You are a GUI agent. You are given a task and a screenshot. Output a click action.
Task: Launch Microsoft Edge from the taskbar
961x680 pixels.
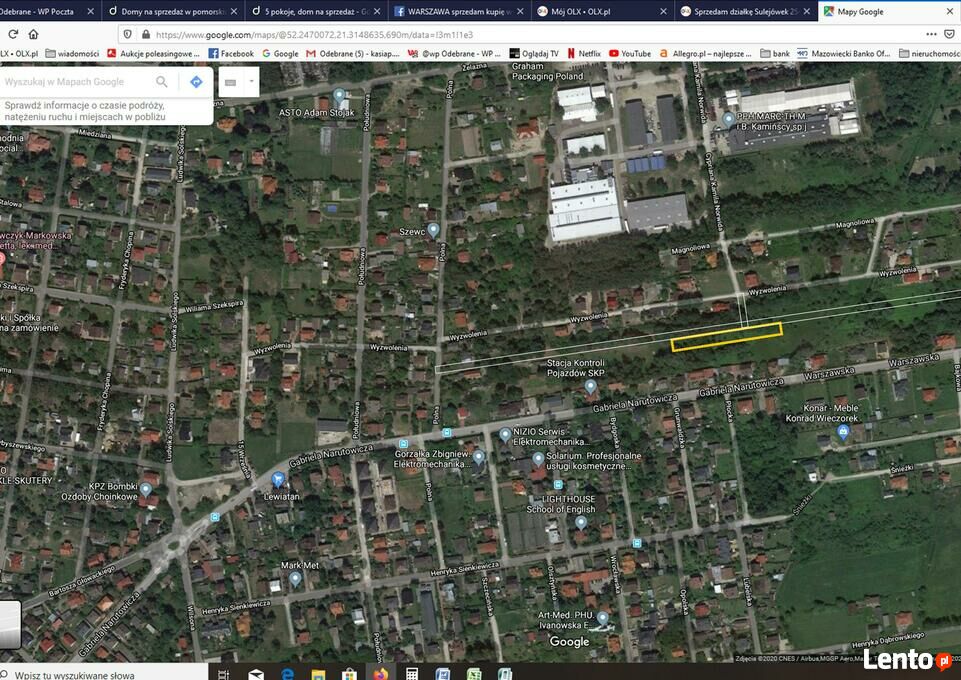(287, 674)
